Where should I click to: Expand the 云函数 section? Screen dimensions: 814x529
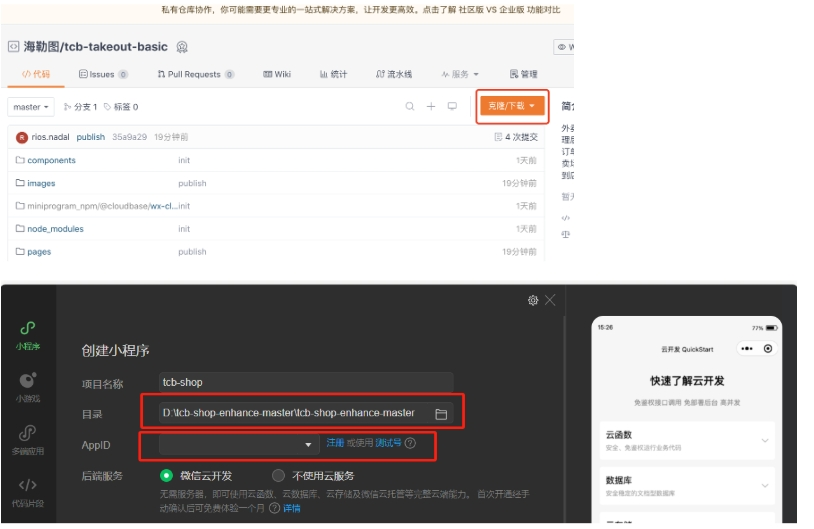687,440
